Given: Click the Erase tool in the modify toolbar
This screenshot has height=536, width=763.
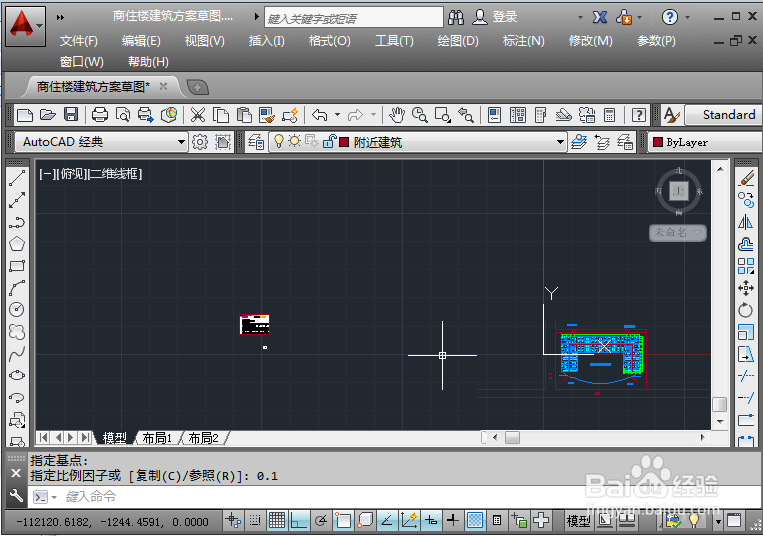Looking at the screenshot, I should (745, 178).
